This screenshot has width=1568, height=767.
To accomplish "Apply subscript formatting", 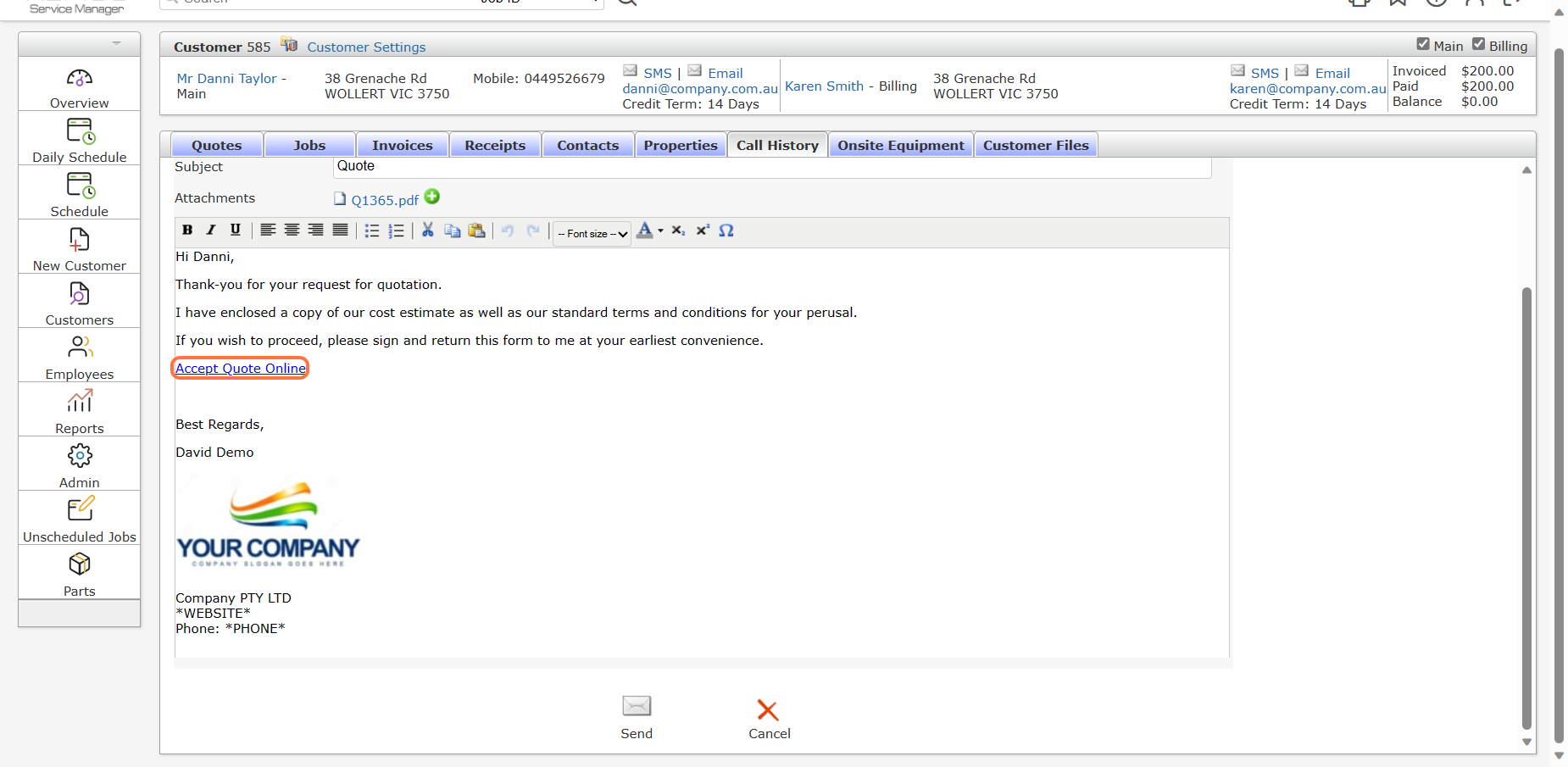I will coord(678,231).
